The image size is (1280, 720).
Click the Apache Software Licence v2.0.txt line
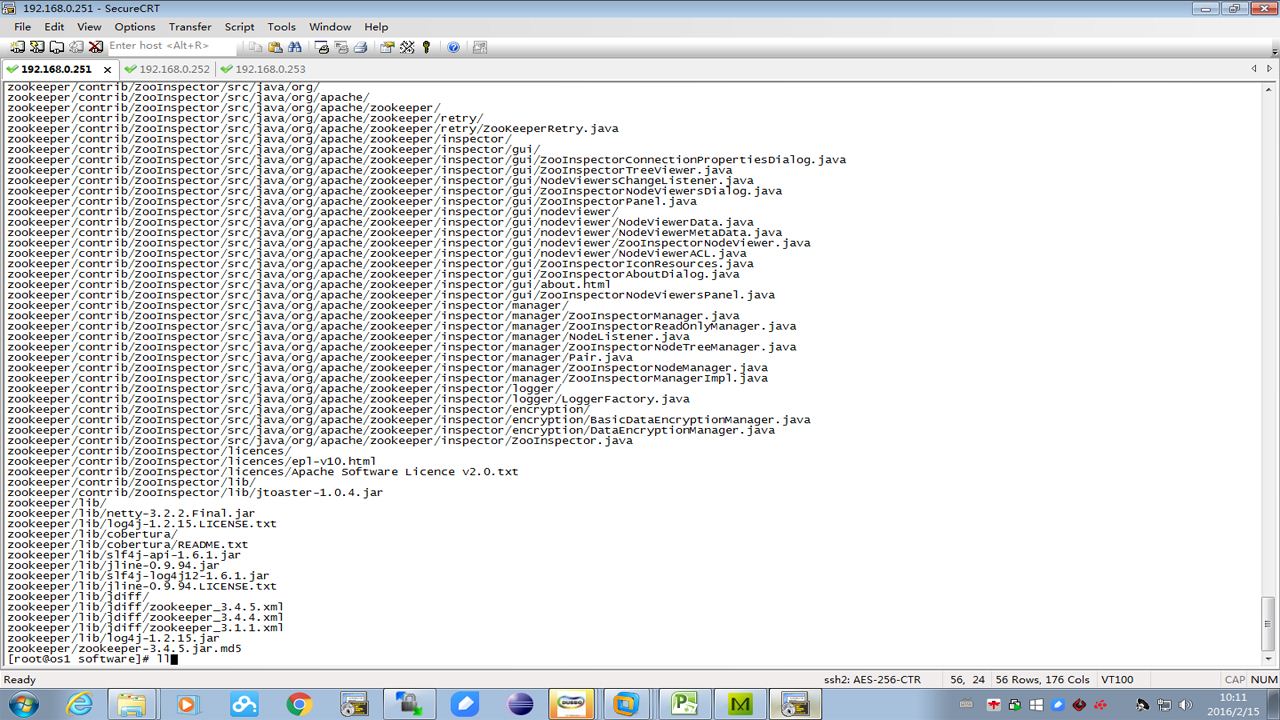[x=263, y=472]
